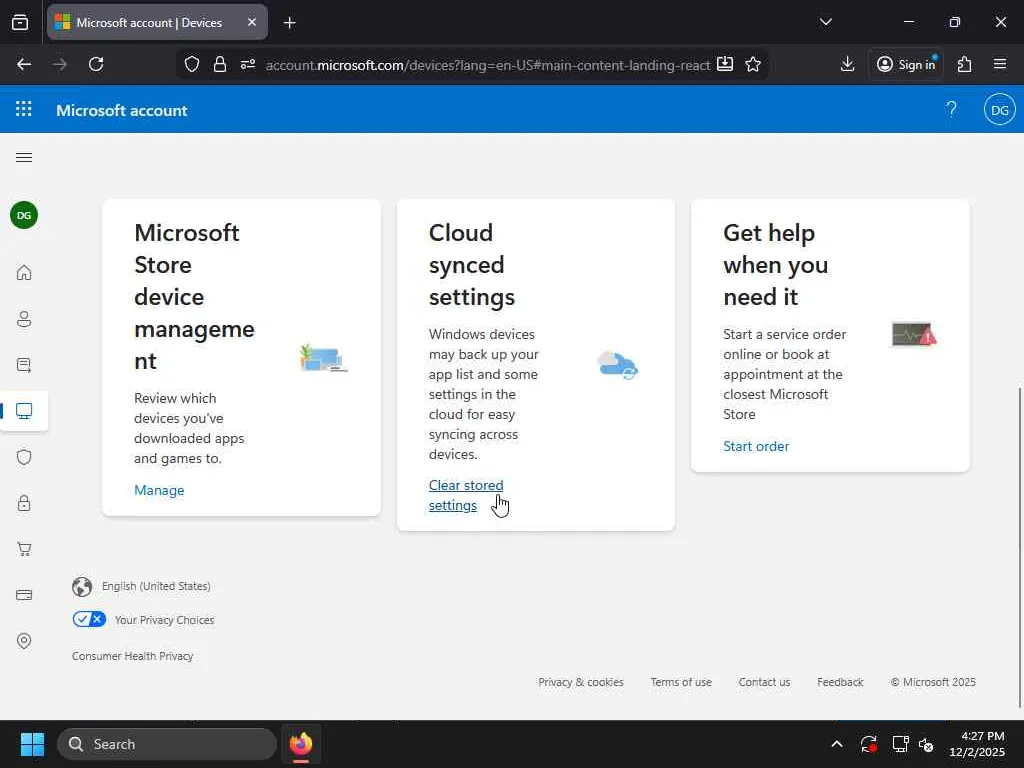Open Privacy & cookies footer link
Image resolution: width=1024 pixels, height=768 pixels.
coord(581,682)
